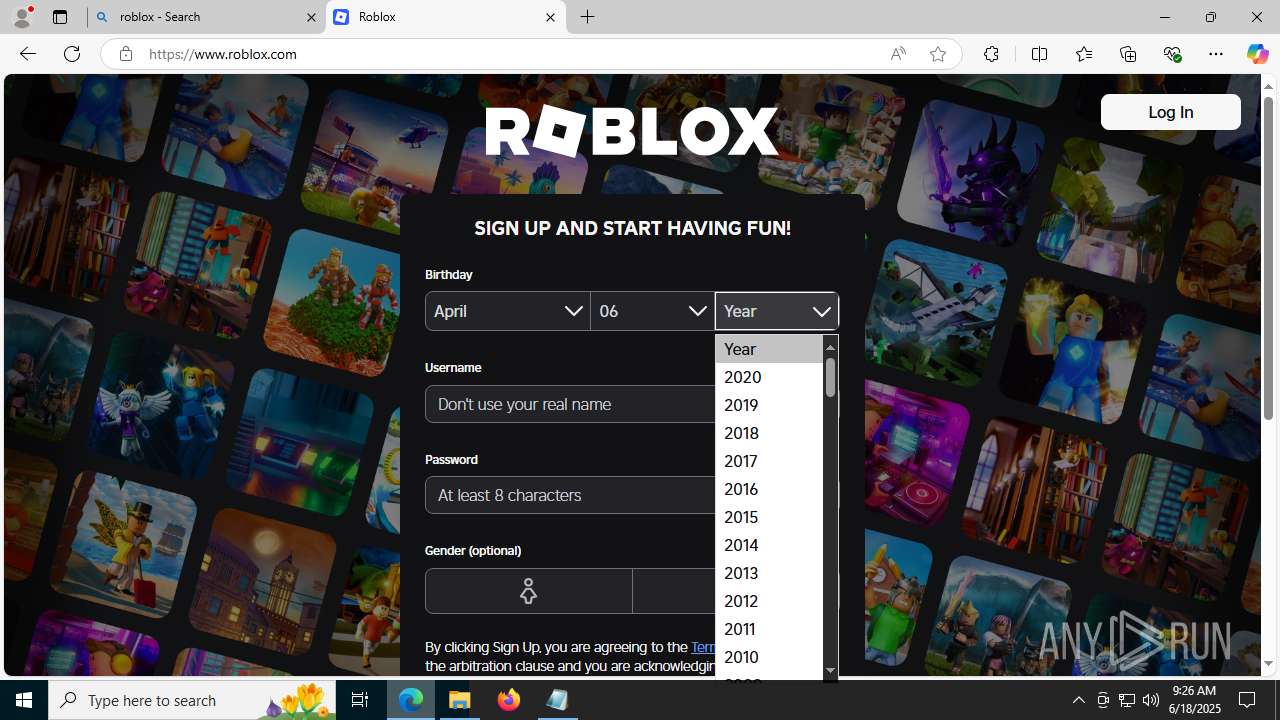The width and height of the screenshot is (1280, 720).
Task: Open Favorites list icon
Action: click(1083, 54)
